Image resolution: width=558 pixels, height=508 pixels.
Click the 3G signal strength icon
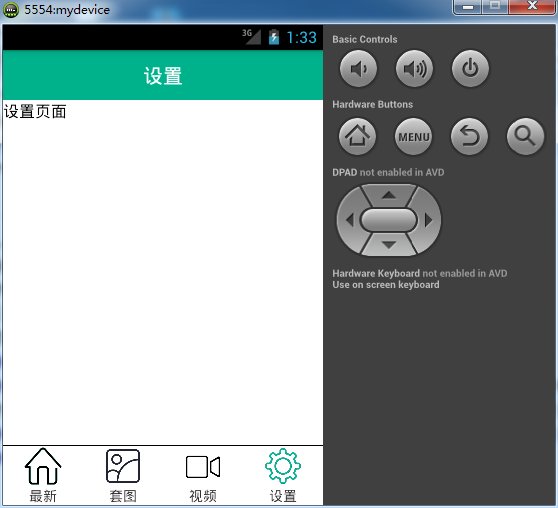pos(252,37)
